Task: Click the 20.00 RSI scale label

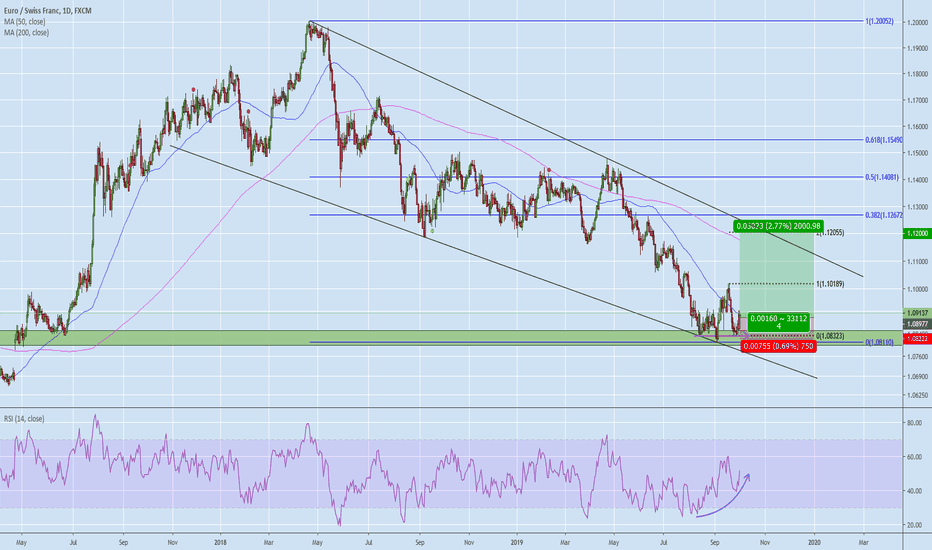Action: point(914,525)
